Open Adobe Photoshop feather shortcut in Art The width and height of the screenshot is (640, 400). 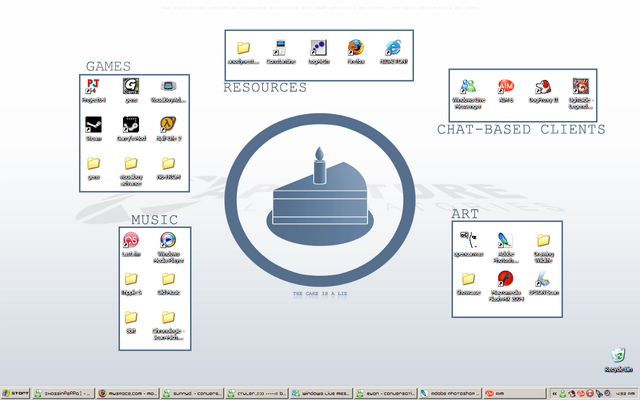tap(505, 240)
